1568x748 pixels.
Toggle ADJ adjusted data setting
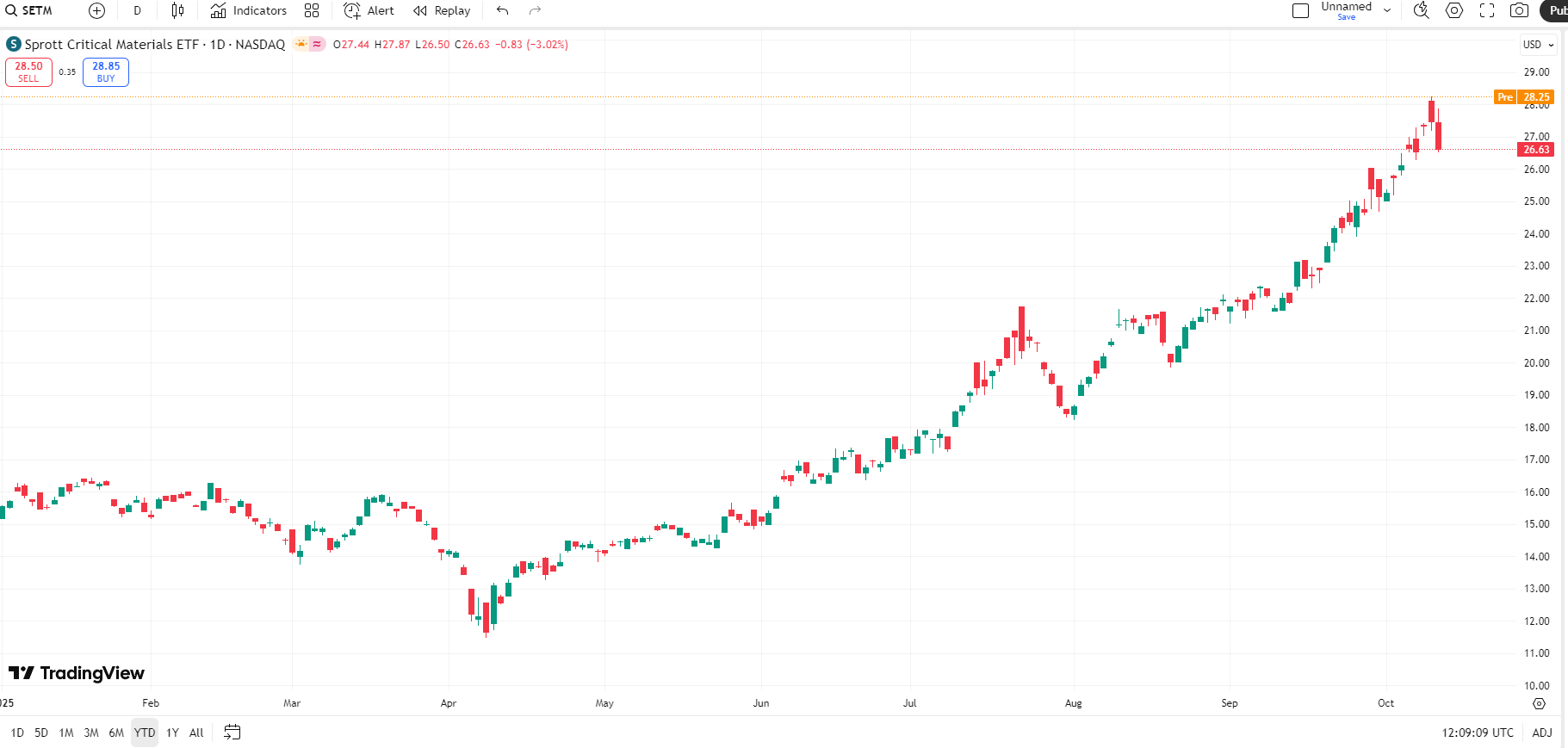pos(1542,733)
